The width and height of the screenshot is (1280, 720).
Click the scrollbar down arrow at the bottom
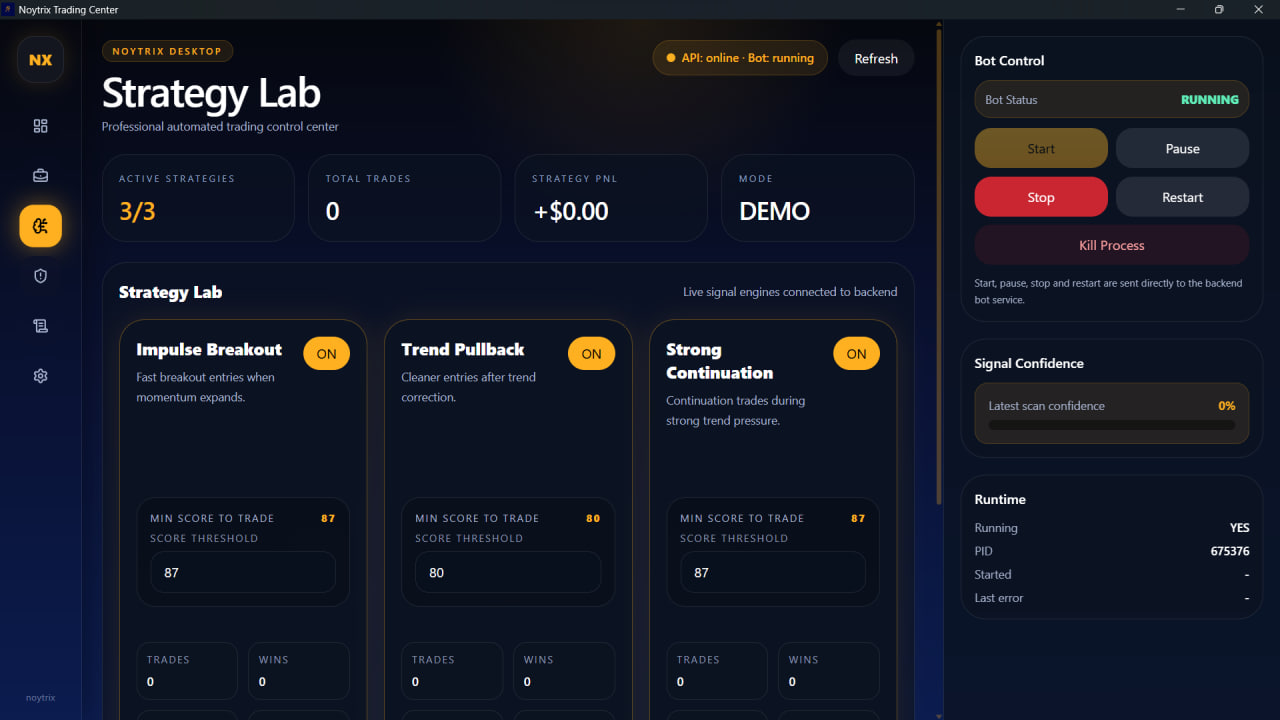(x=939, y=715)
